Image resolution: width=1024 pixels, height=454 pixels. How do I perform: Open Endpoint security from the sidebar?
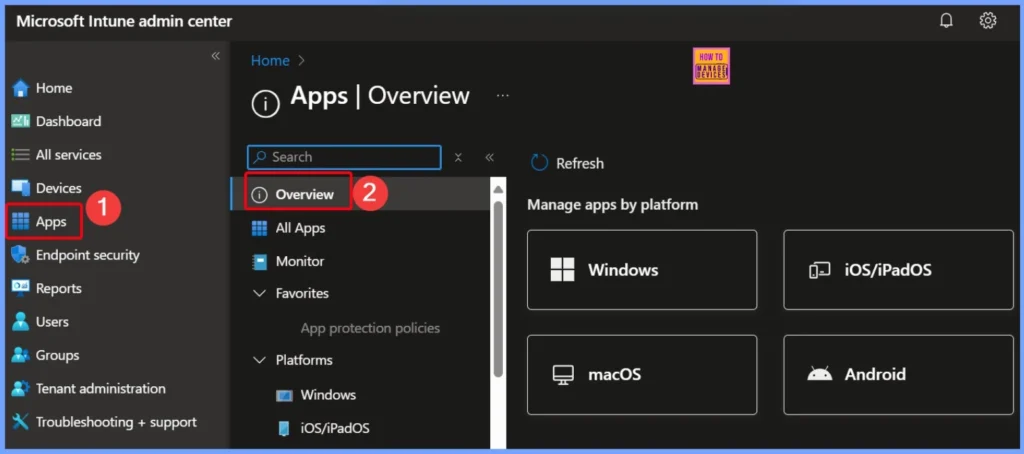(x=88, y=255)
